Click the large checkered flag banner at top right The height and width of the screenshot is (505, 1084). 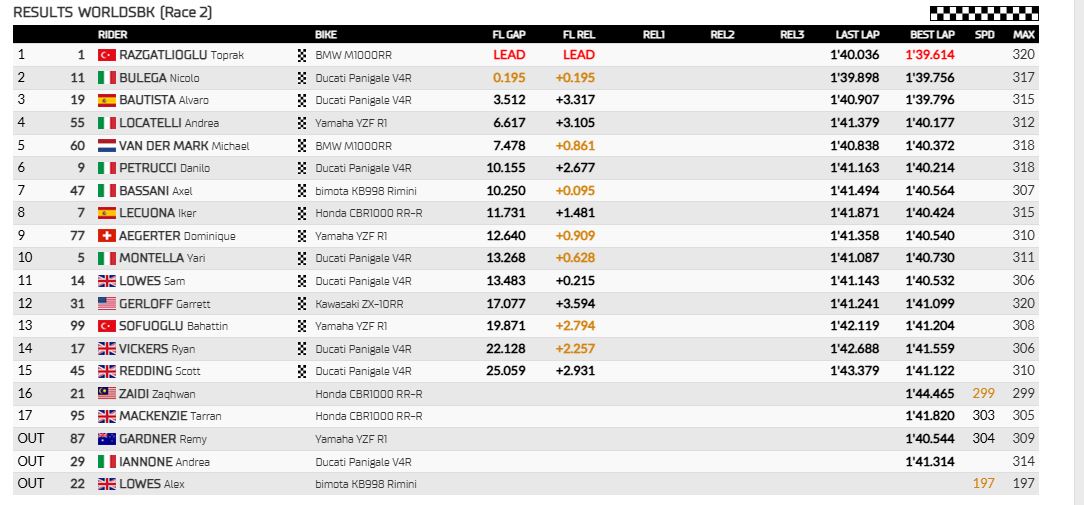point(984,13)
